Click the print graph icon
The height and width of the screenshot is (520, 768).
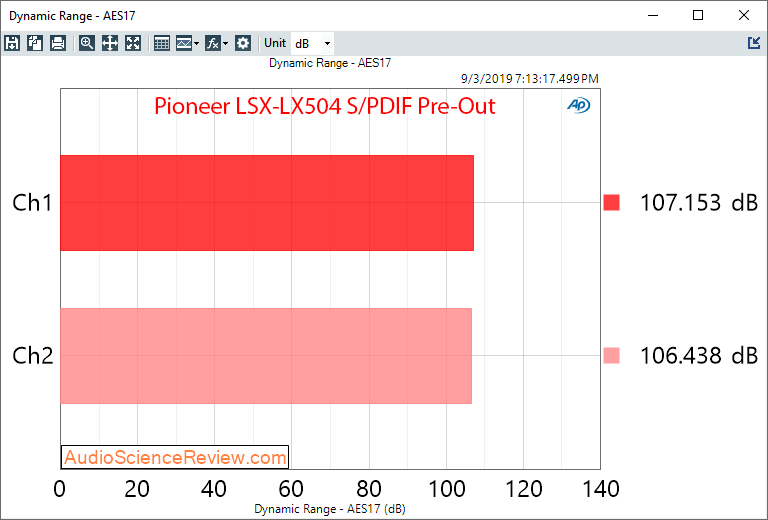[x=58, y=43]
